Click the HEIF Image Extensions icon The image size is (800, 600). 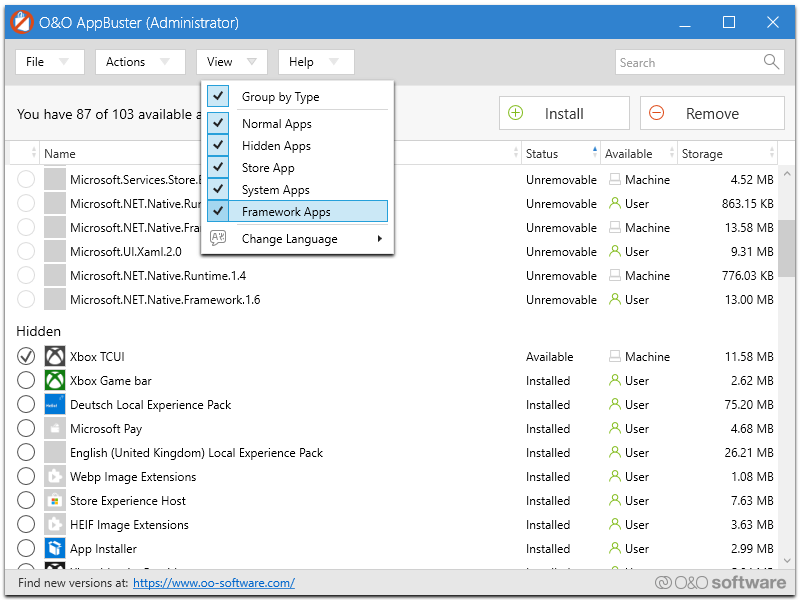click(55, 524)
